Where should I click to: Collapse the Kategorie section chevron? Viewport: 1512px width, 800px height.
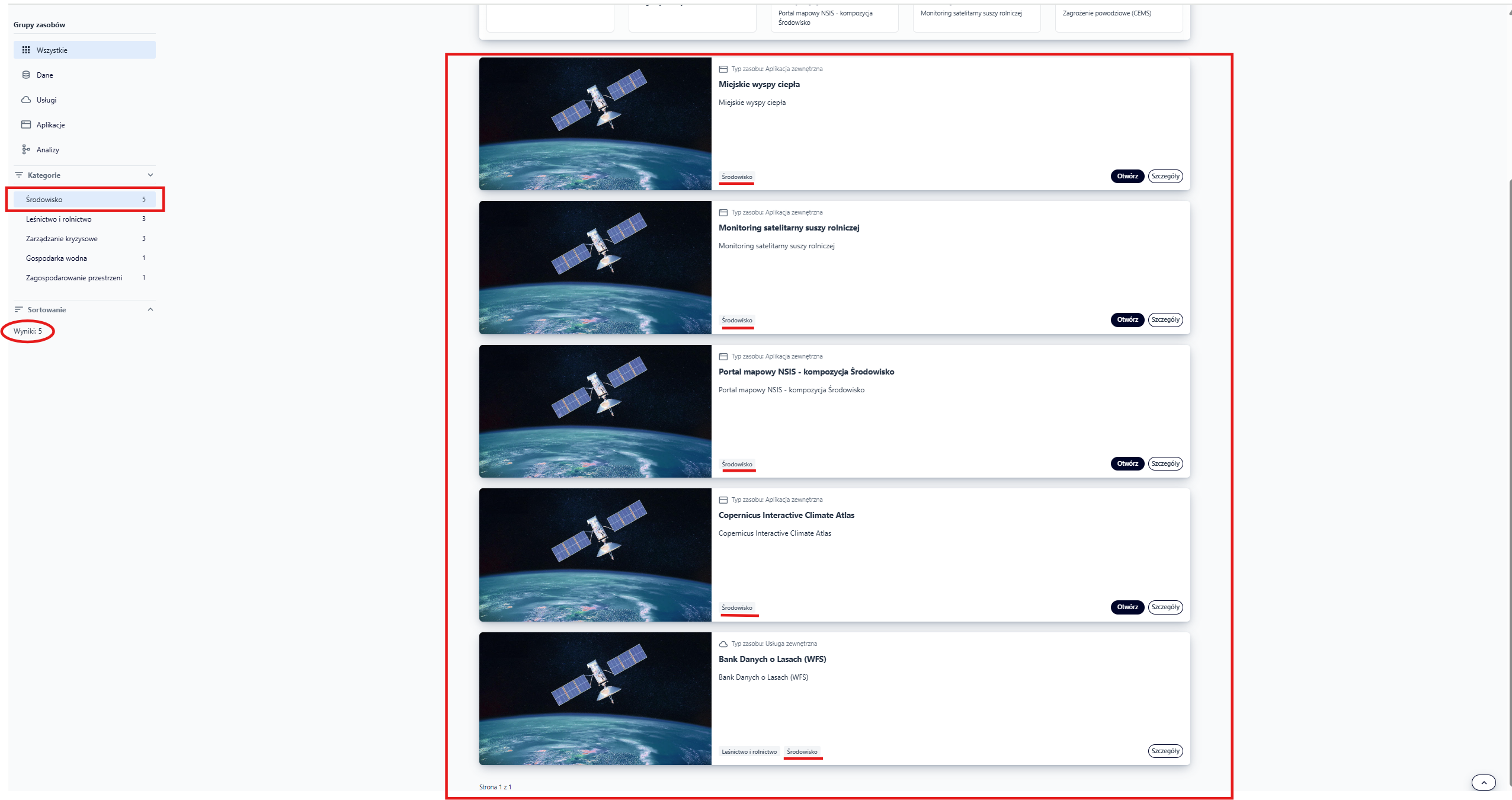(150, 175)
